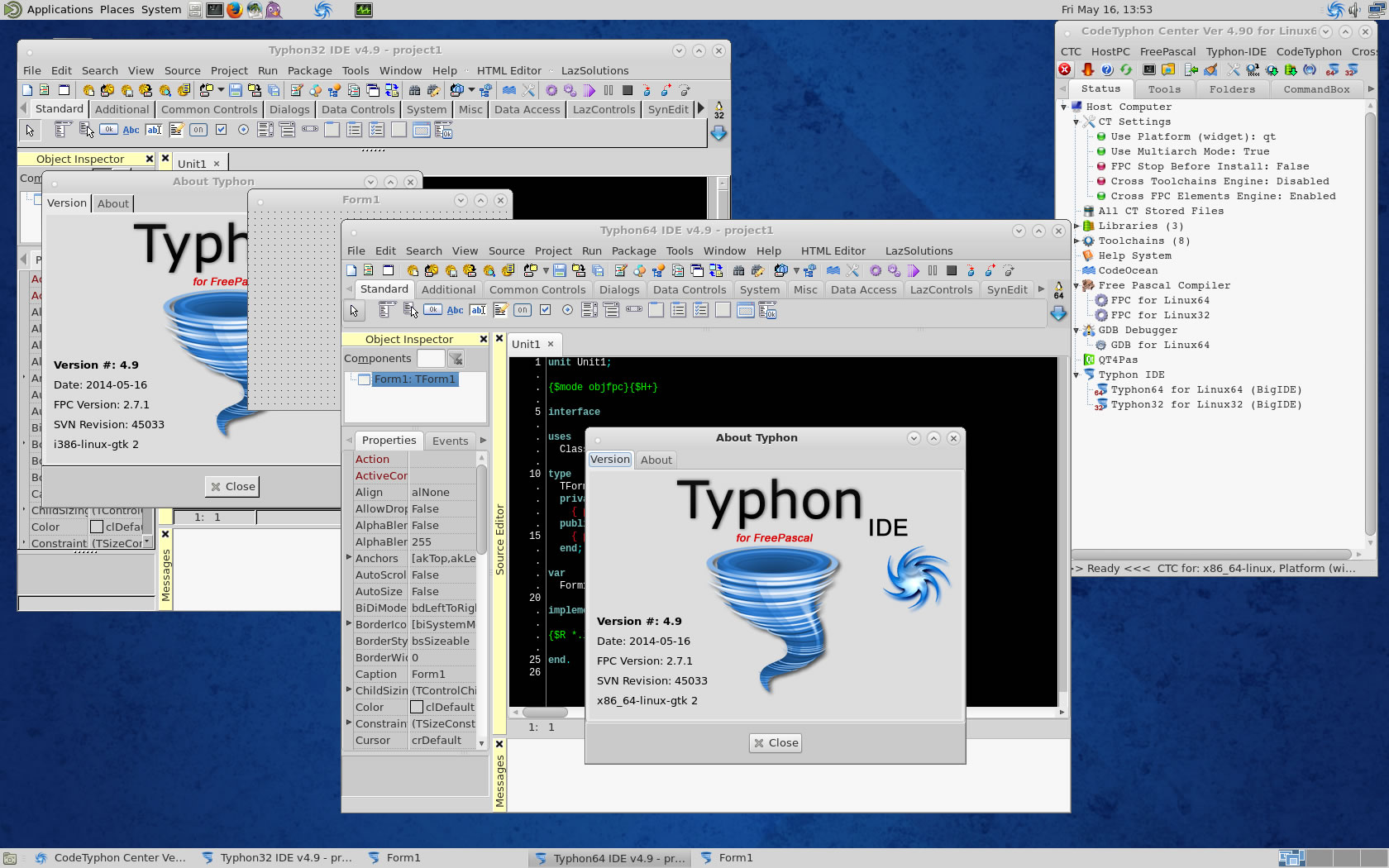Click the terminal icon in CodeTyphon Center toolbar
Image resolution: width=1389 pixels, height=868 pixels.
[1149, 70]
